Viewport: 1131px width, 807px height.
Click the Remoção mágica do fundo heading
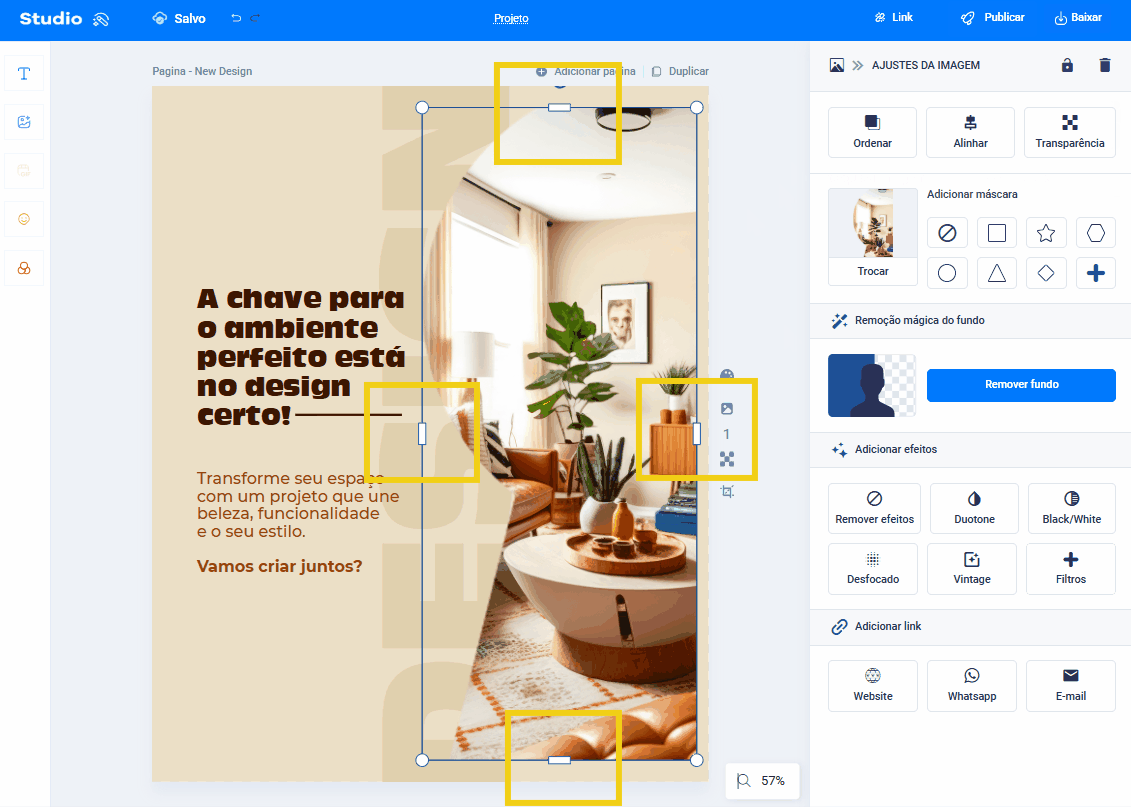[920, 320]
